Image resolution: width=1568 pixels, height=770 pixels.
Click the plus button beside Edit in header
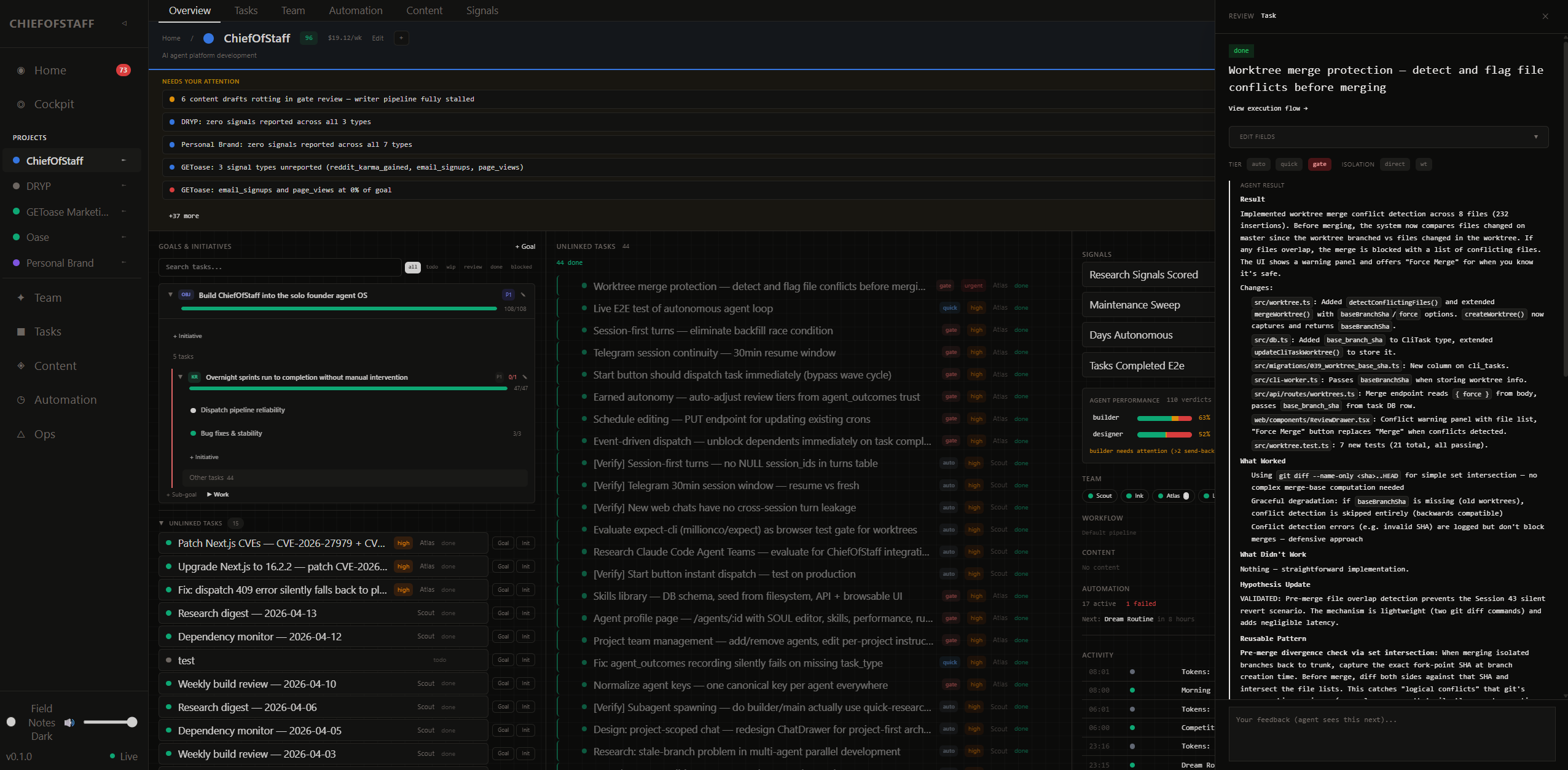[401, 38]
